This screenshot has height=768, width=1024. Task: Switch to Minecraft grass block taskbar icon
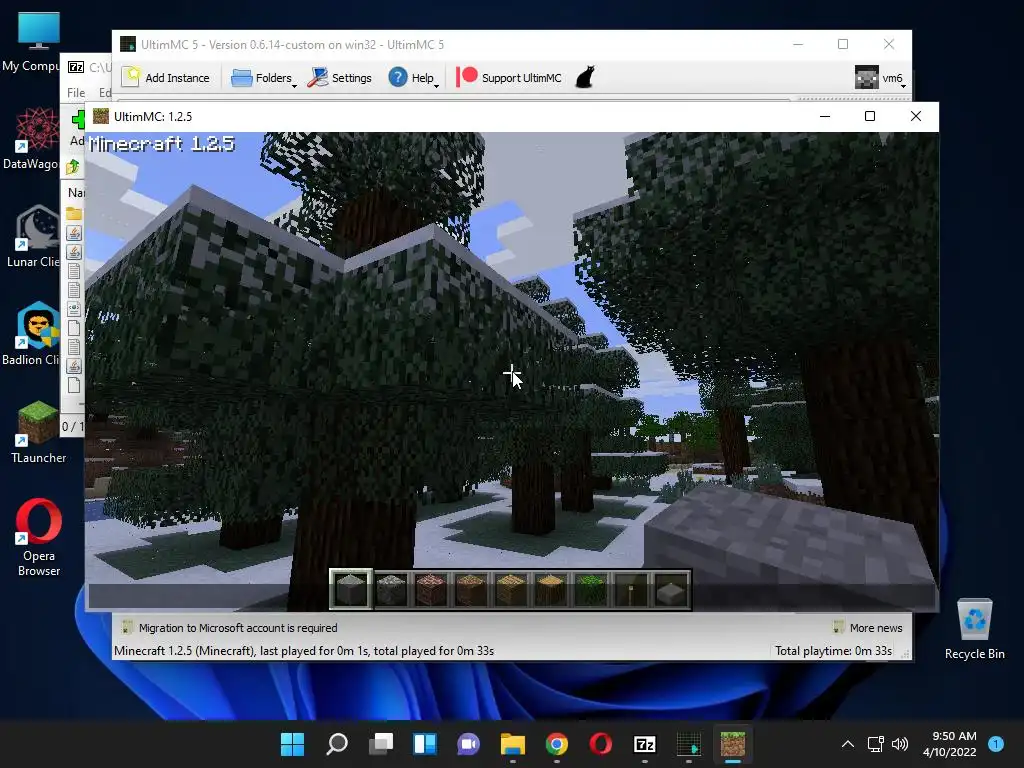(733, 744)
